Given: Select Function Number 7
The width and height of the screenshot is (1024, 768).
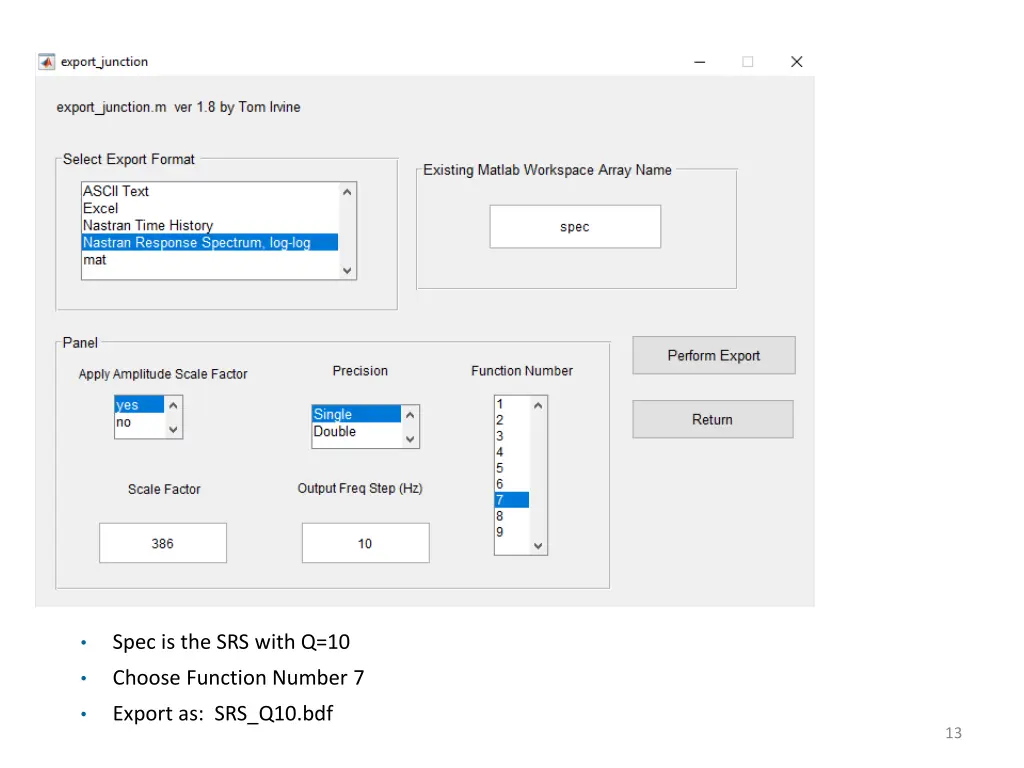Looking at the screenshot, I should click(x=512, y=500).
